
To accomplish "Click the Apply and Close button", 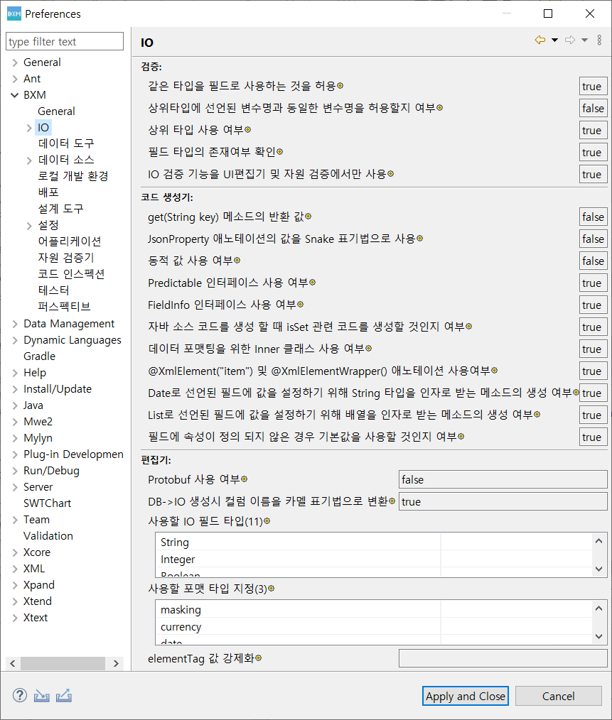I will pyautogui.click(x=465, y=696).
